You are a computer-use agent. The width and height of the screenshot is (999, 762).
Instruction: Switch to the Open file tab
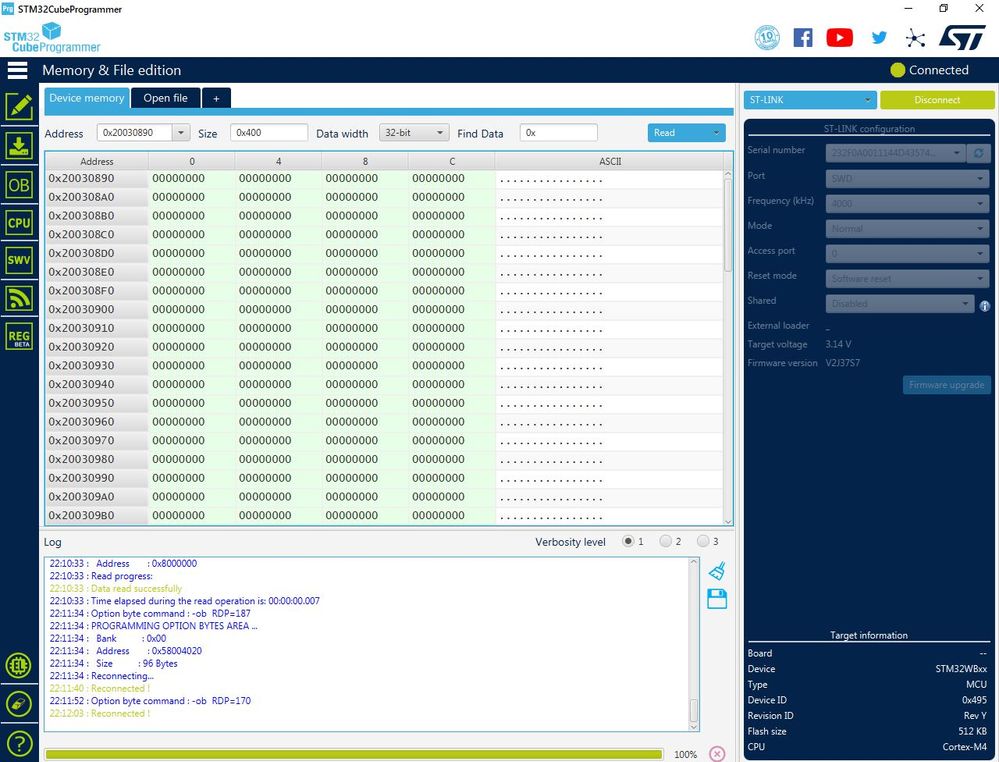coord(166,98)
